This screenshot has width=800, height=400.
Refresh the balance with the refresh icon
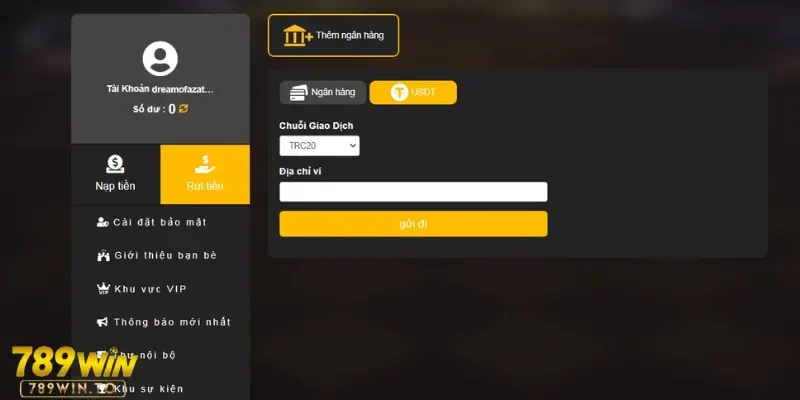click(x=184, y=109)
